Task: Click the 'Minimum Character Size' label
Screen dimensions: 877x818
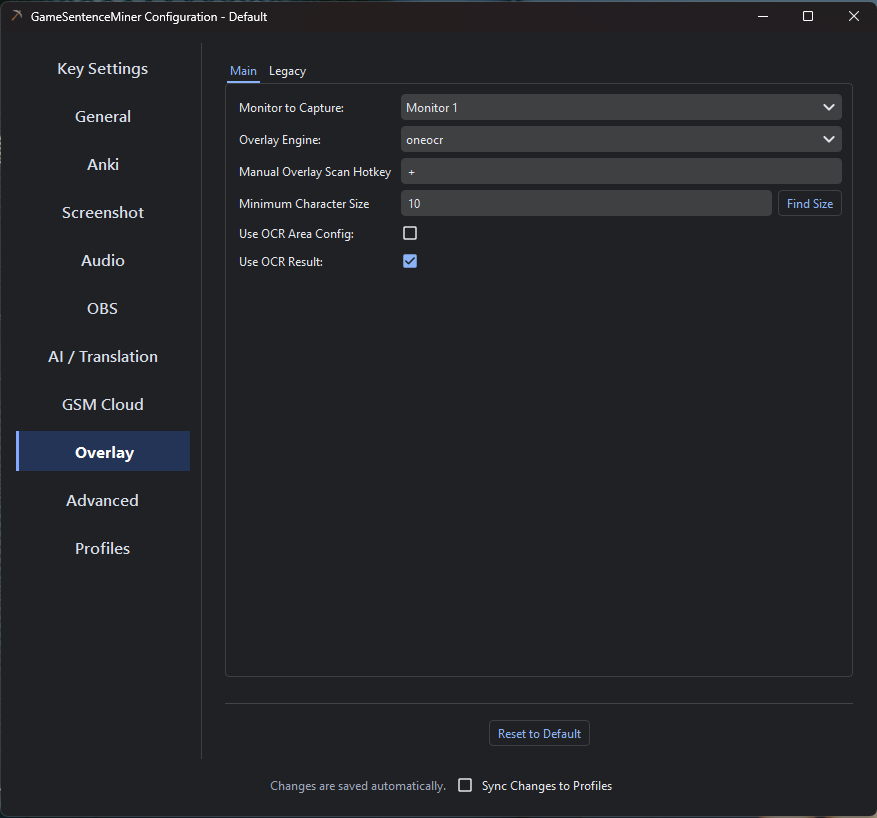Action: (304, 204)
